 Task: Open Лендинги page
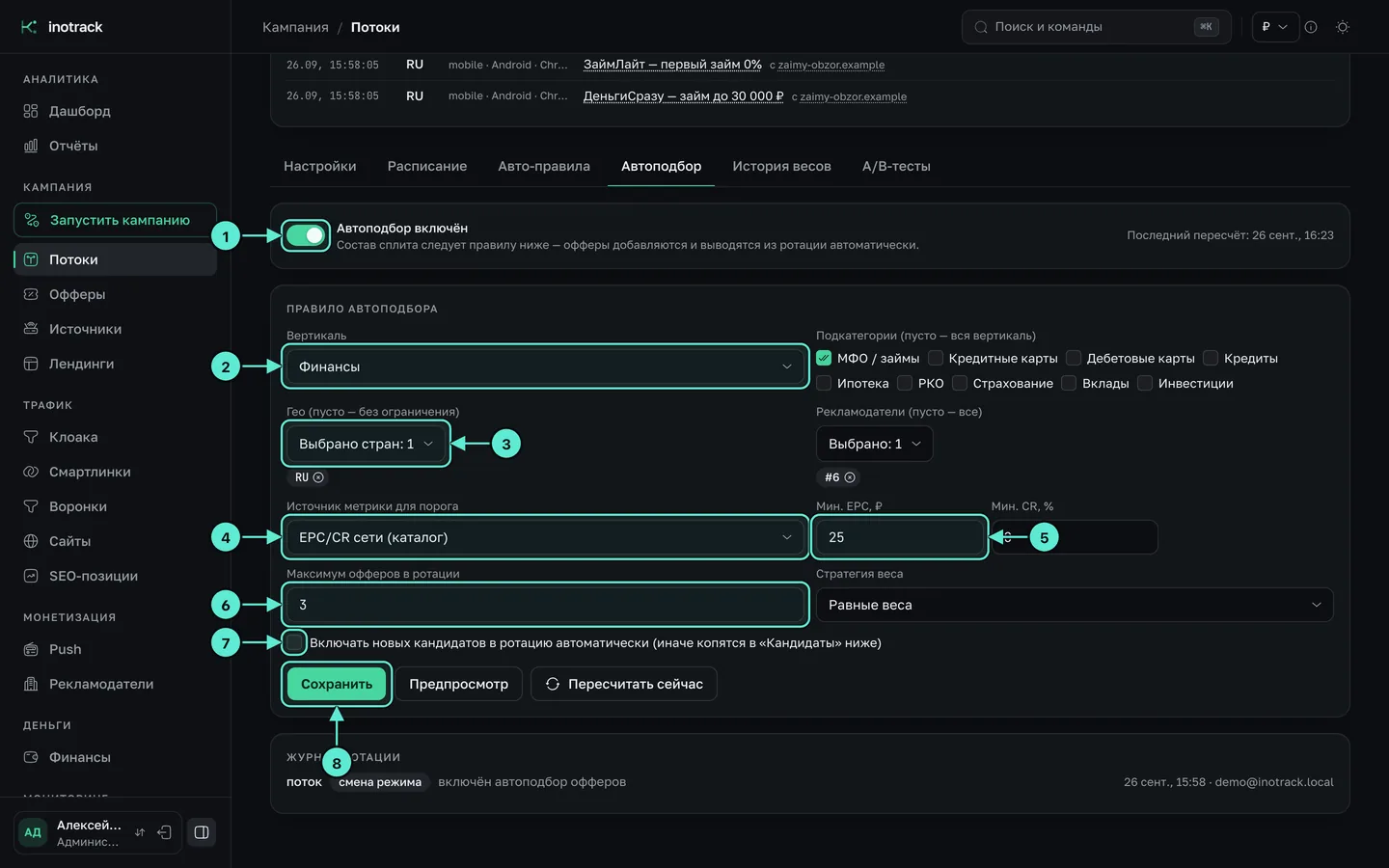115,364
